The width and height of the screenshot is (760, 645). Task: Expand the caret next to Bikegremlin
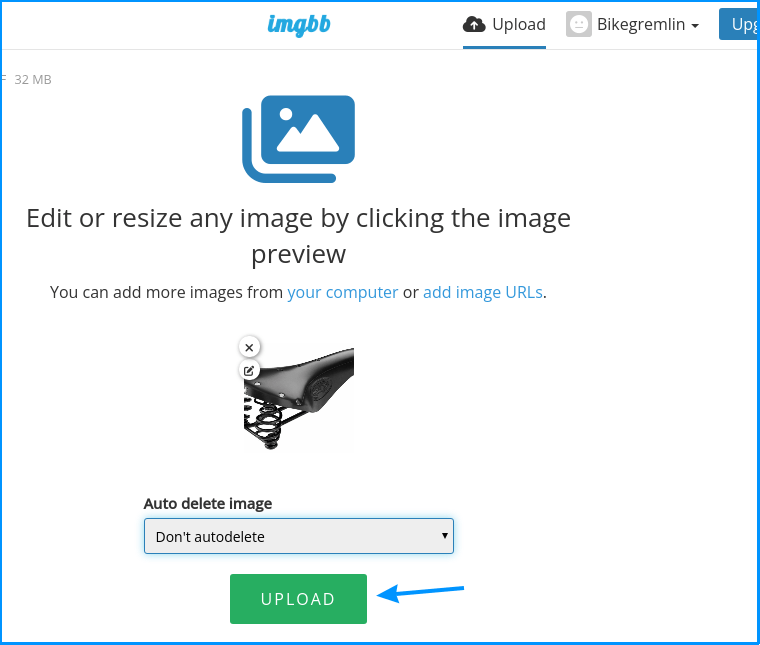click(695, 26)
